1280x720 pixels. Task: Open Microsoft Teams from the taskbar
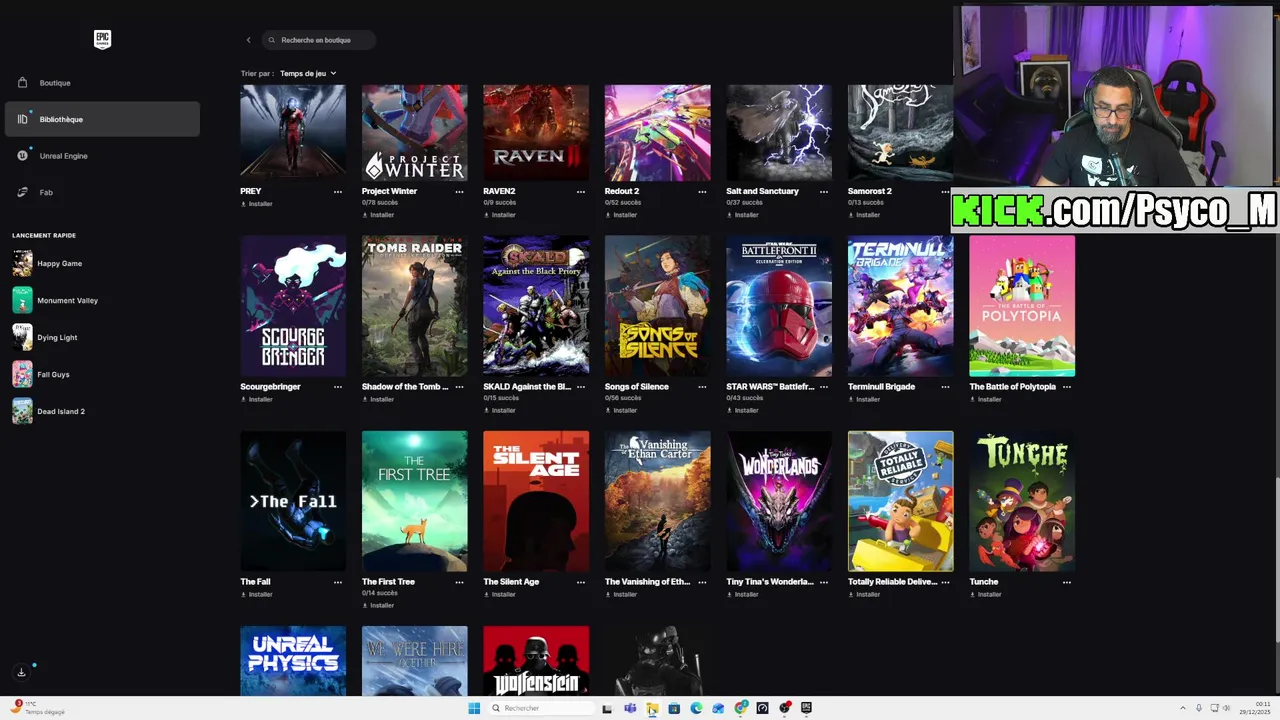[x=630, y=708]
